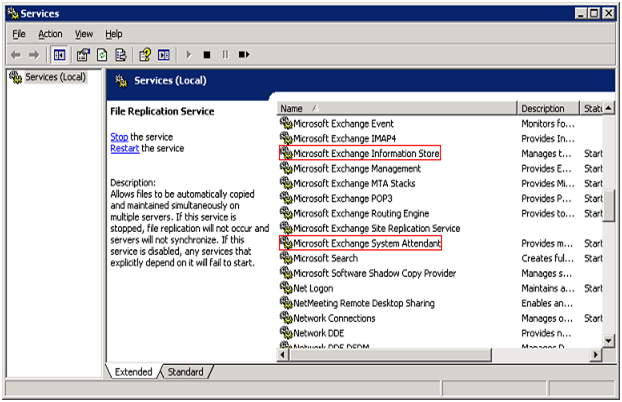Sort by the Name column header
The image size is (622, 402).
point(397,108)
